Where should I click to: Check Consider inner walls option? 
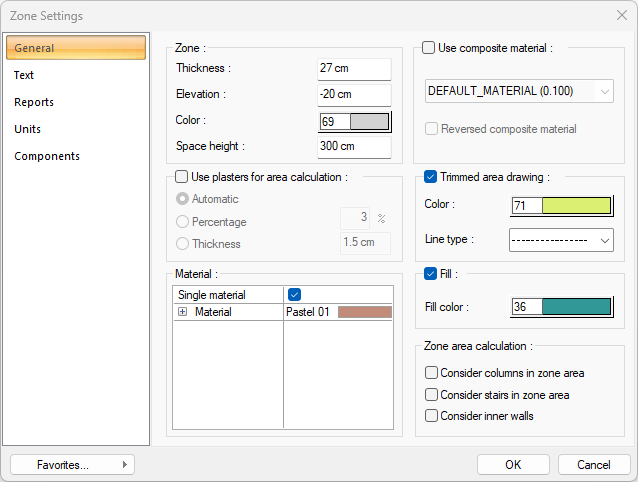(x=431, y=416)
